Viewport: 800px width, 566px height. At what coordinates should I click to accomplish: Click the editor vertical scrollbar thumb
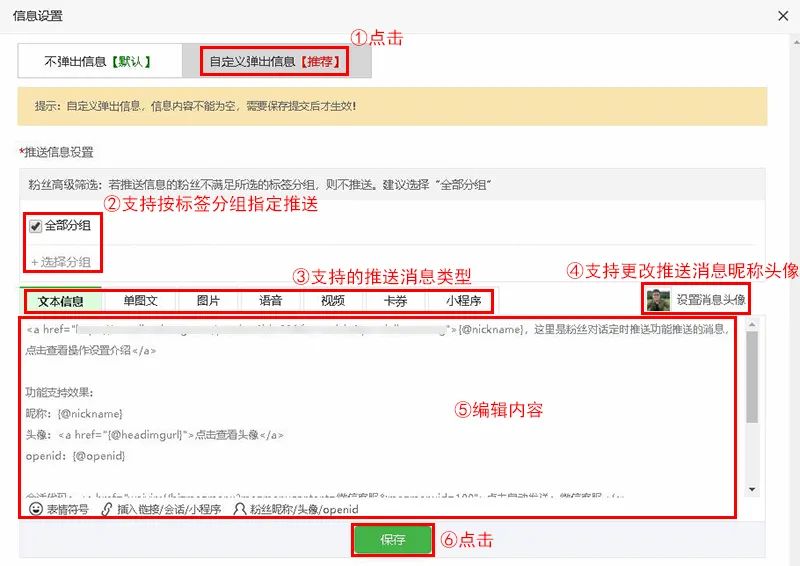tap(752, 377)
